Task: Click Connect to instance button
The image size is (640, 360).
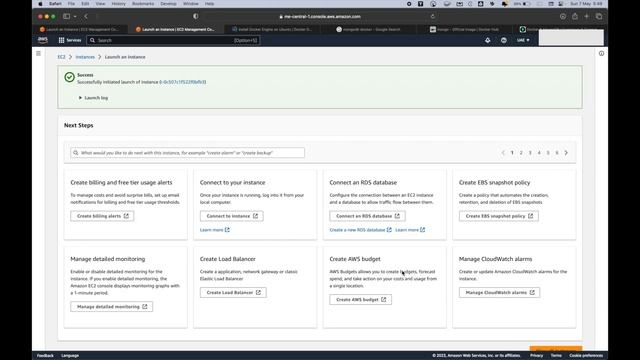Action: (x=231, y=216)
